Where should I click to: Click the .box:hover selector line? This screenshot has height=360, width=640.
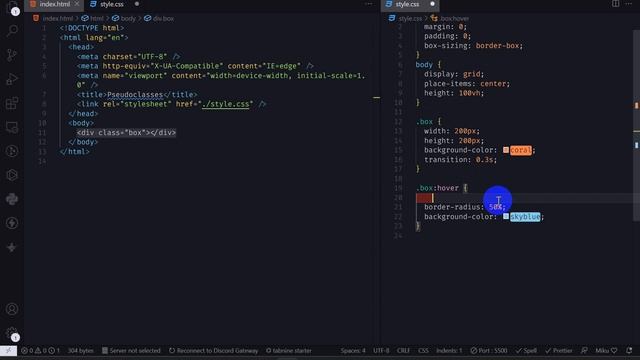tap(442, 188)
